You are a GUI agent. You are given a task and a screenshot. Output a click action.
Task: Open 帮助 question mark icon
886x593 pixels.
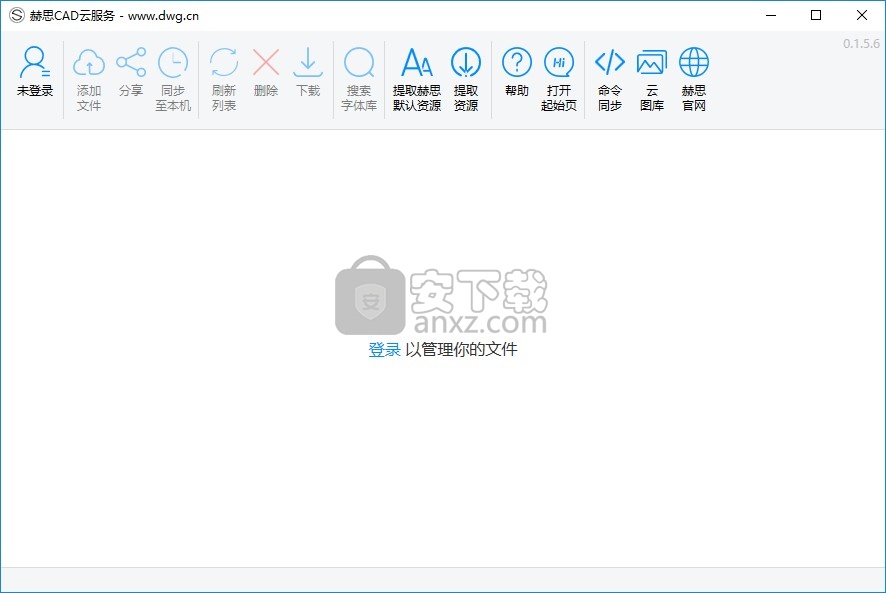click(516, 62)
